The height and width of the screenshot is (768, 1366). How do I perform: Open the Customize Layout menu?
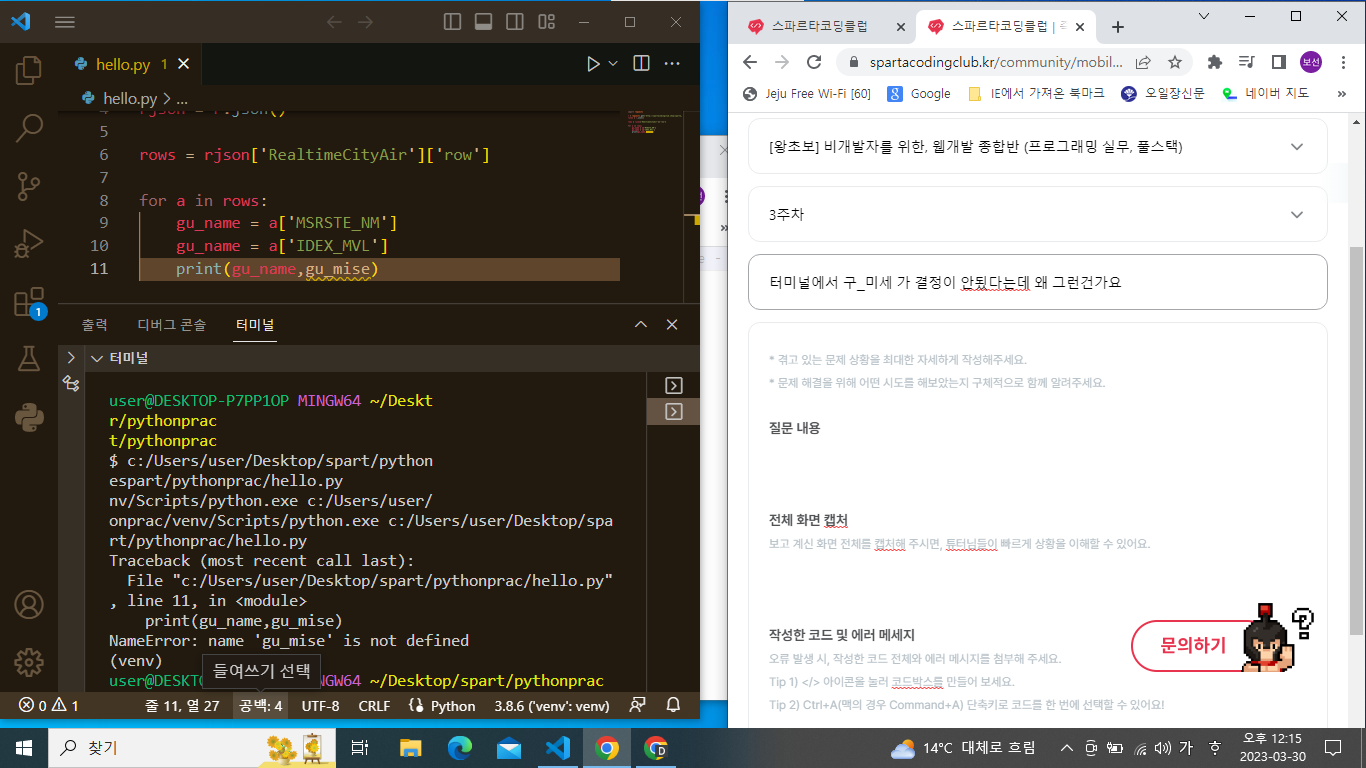(x=545, y=22)
